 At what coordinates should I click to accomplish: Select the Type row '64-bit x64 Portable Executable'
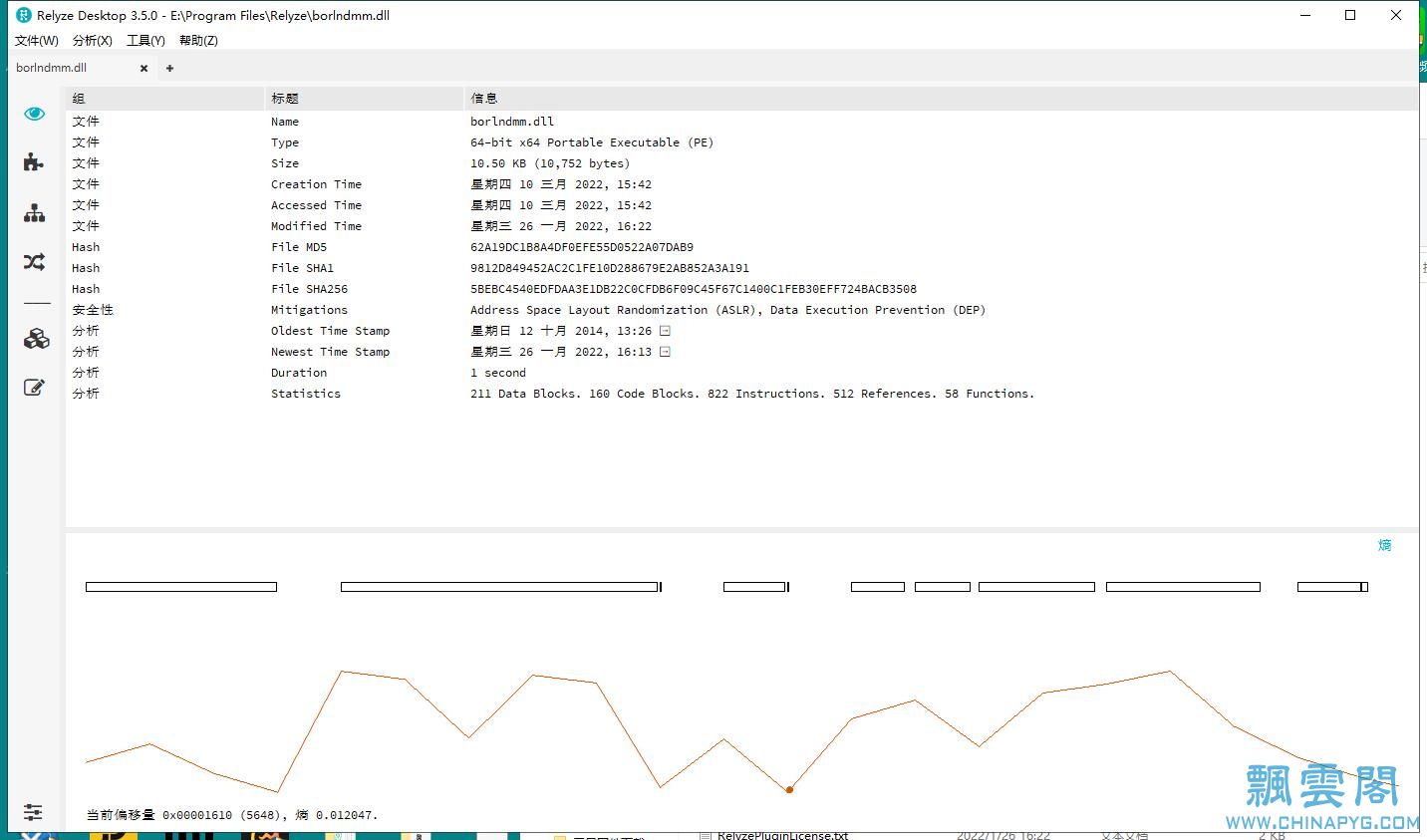592,142
